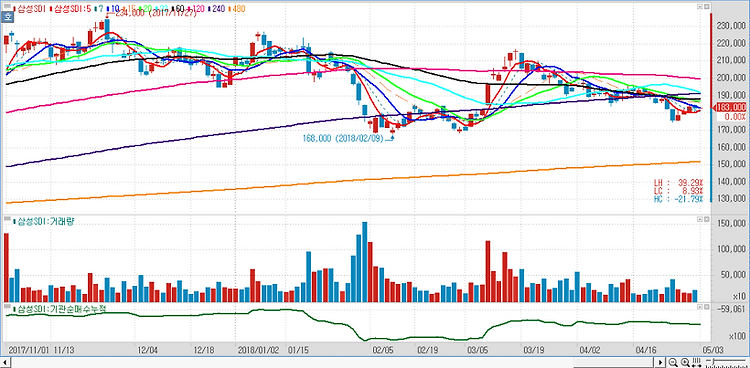Click the zoom level slider handle
Screen dimensions: 750x368
pos(713,361)
